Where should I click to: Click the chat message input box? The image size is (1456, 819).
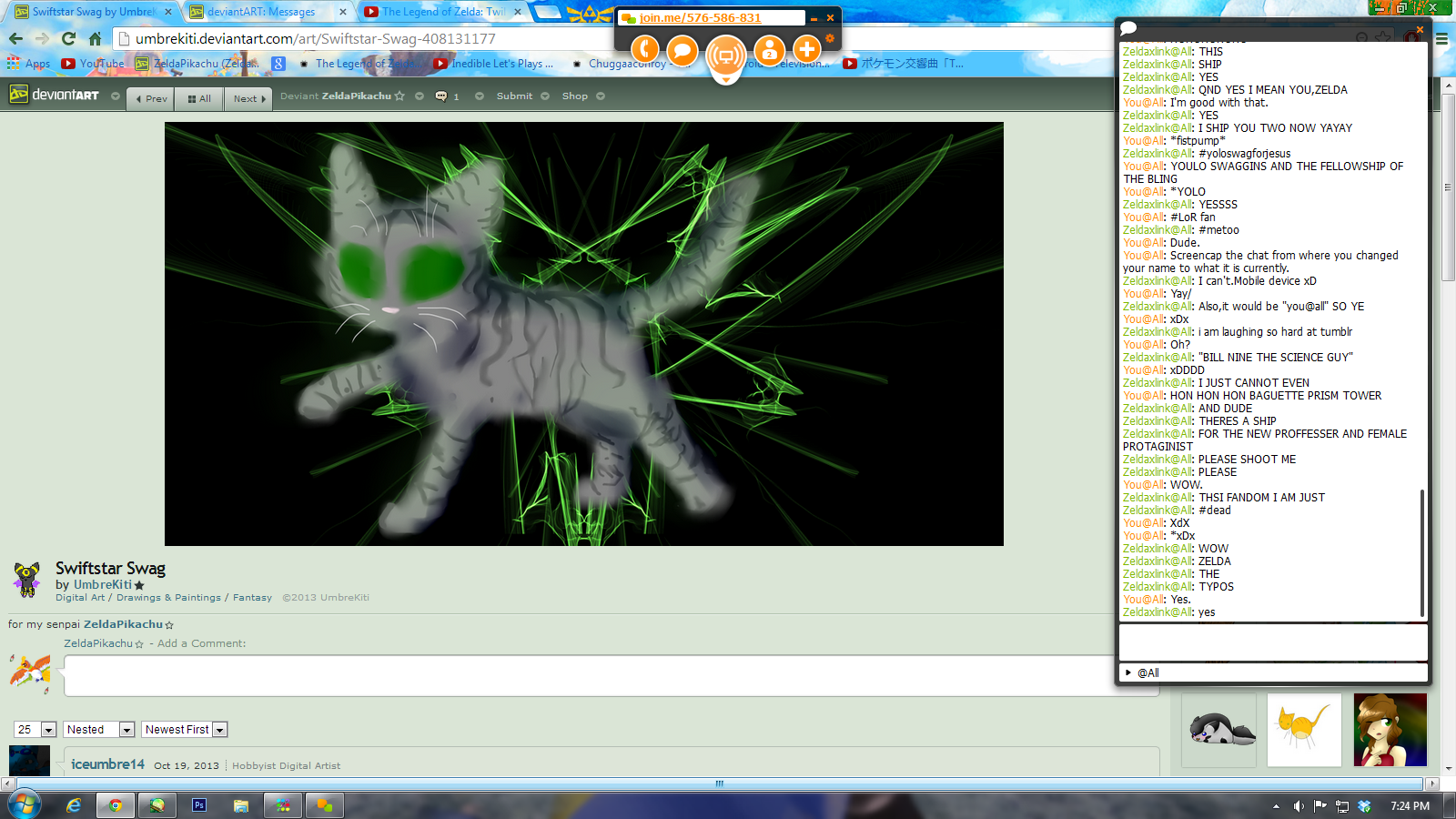pyautogui.click(x=1272, y=642)
